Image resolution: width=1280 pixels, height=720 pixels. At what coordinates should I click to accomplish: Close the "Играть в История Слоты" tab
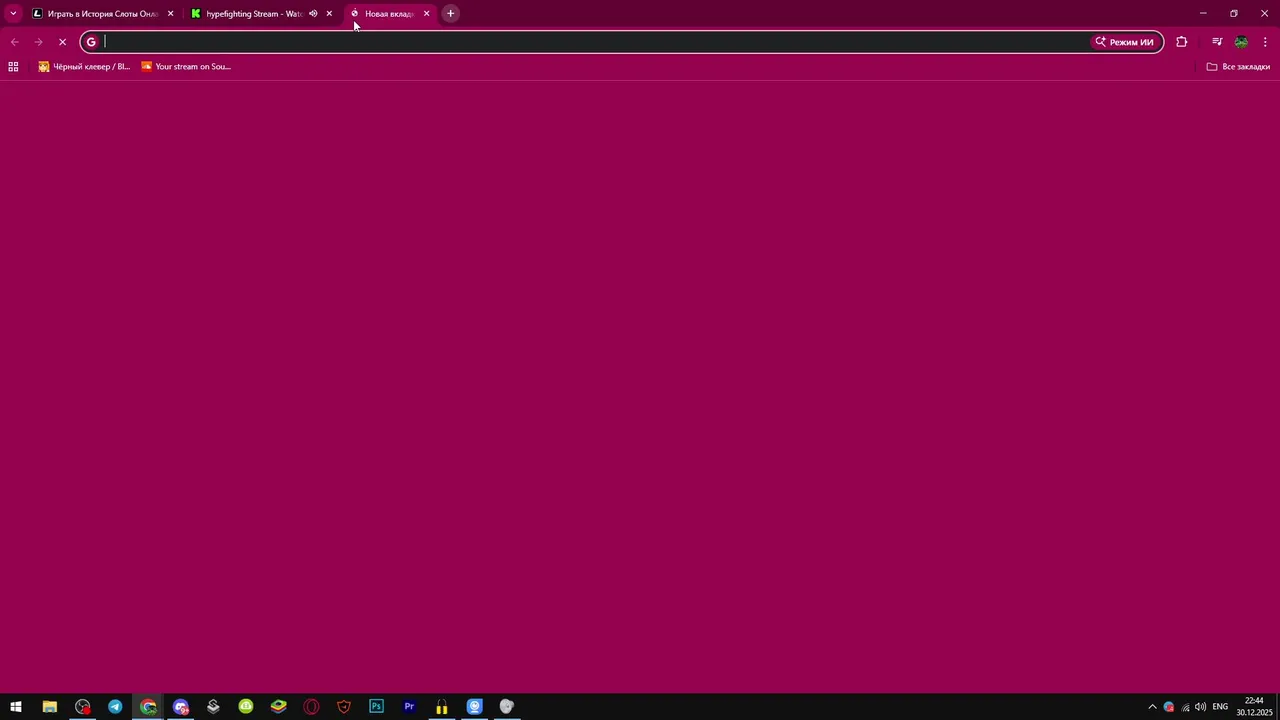170,14
